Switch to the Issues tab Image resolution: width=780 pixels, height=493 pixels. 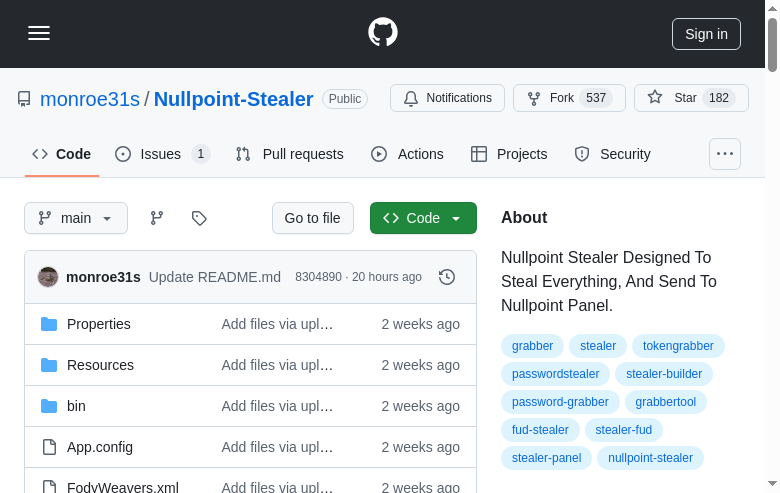[162, 154]
